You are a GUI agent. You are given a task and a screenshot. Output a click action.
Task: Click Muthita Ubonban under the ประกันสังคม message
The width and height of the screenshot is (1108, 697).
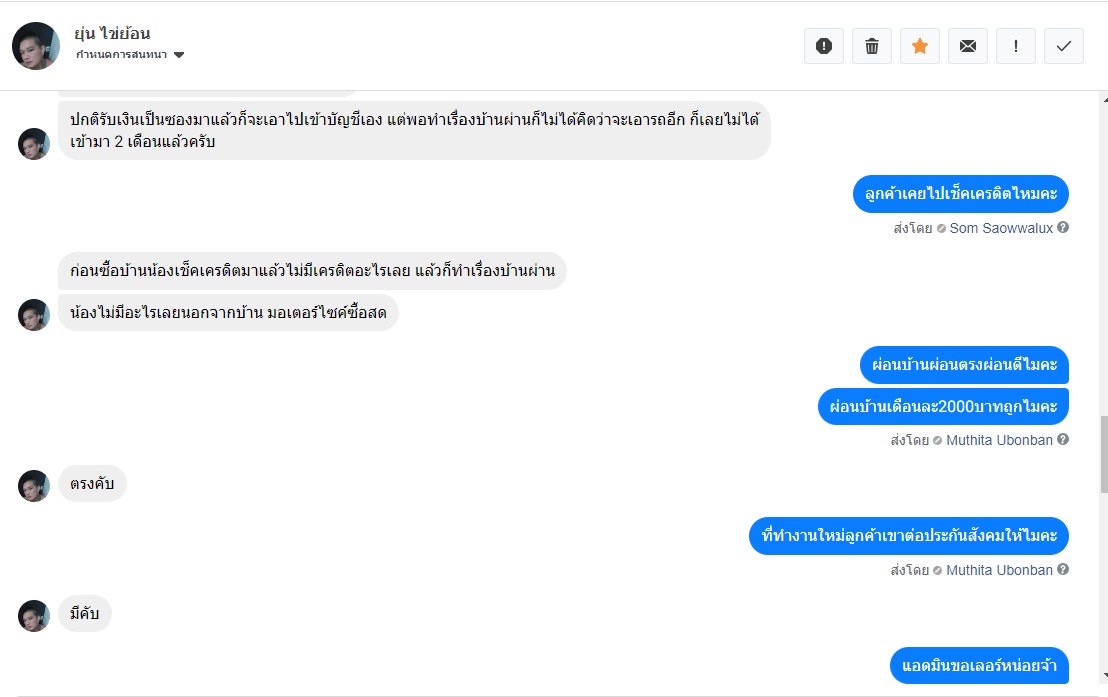tap(999, 570)
